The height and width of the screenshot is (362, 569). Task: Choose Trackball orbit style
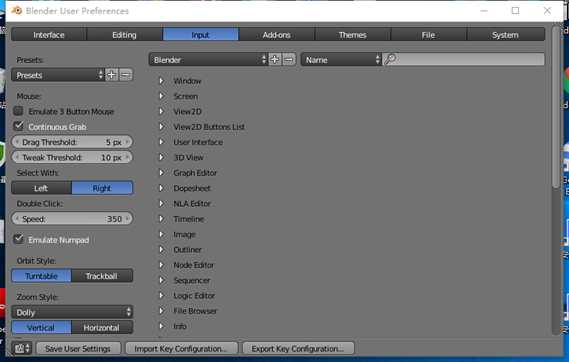coord(102,276)
